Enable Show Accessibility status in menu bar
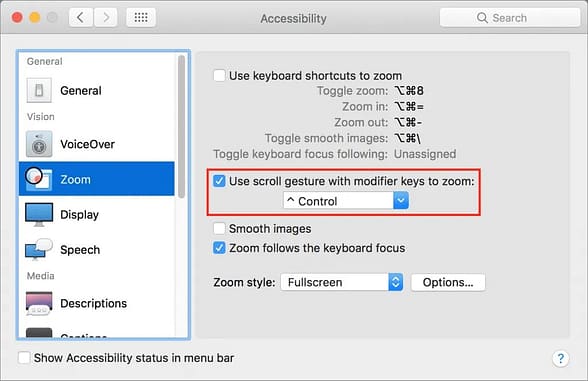 [x=24, y=358]
